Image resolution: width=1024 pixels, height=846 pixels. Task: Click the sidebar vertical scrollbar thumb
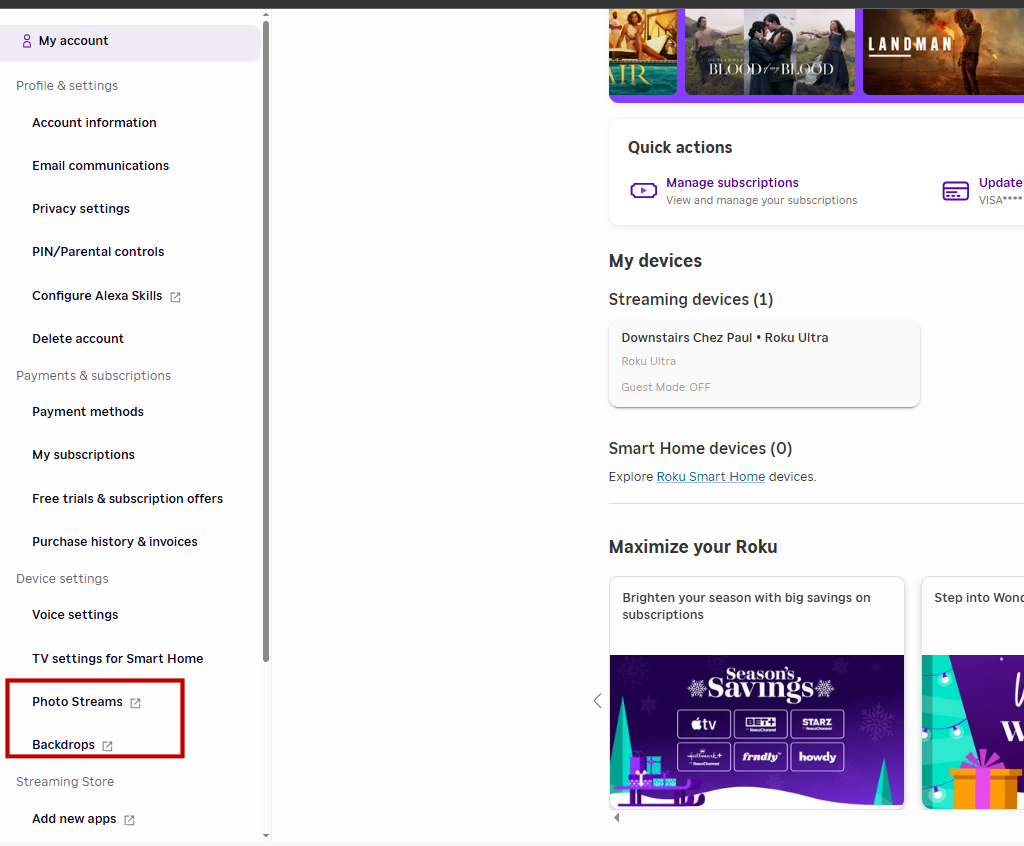[266, 342]
